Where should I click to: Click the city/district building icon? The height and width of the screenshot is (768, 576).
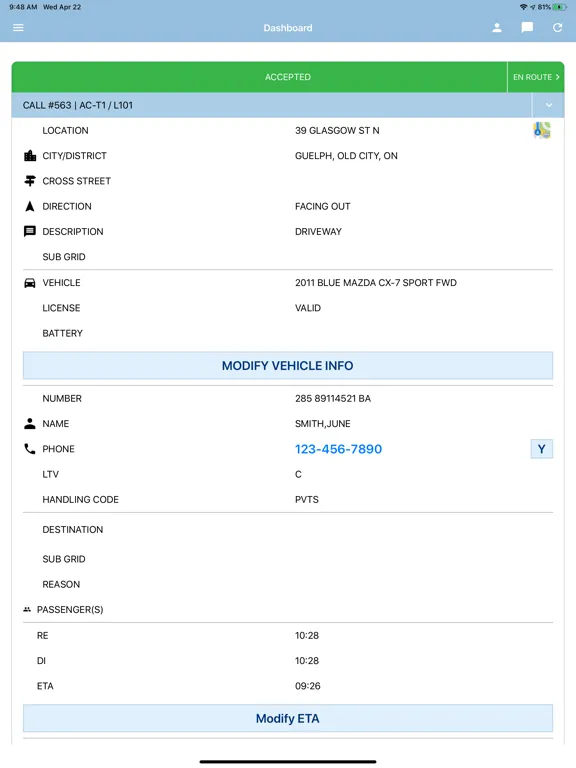(x=30, y=156)
